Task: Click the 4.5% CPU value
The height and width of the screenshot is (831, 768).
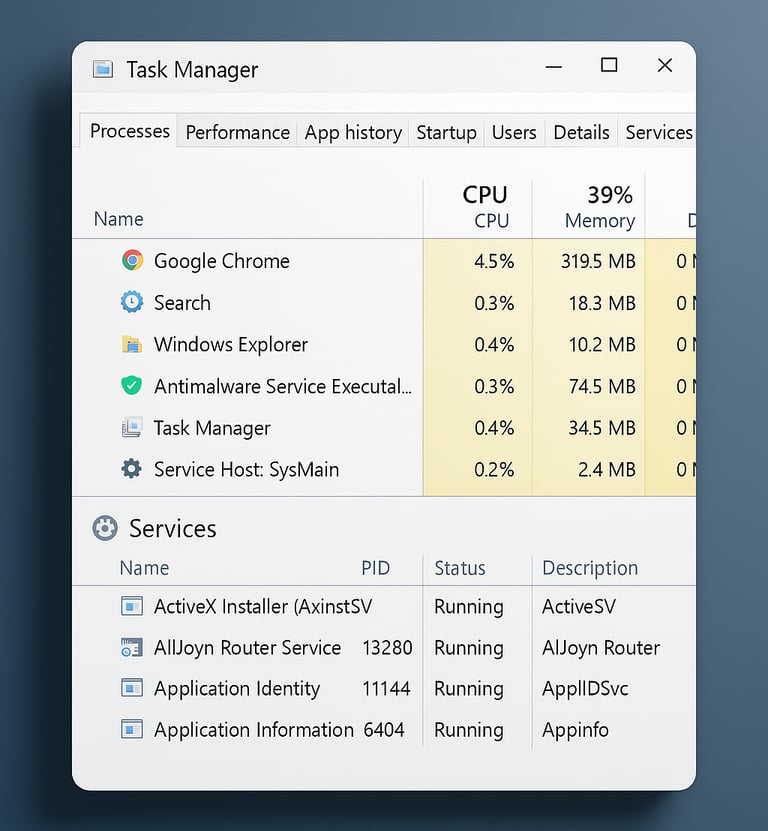Action: 494,261
